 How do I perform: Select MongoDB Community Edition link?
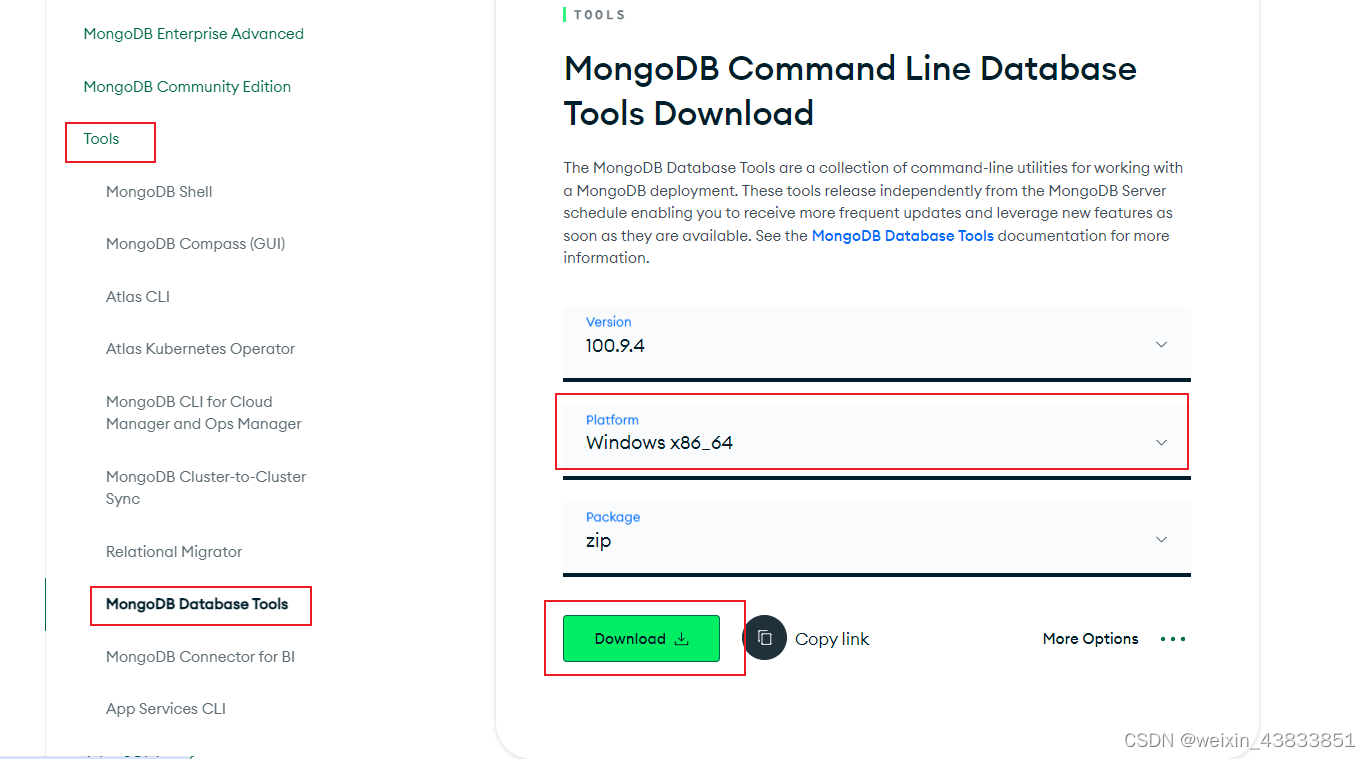point(187,86)
